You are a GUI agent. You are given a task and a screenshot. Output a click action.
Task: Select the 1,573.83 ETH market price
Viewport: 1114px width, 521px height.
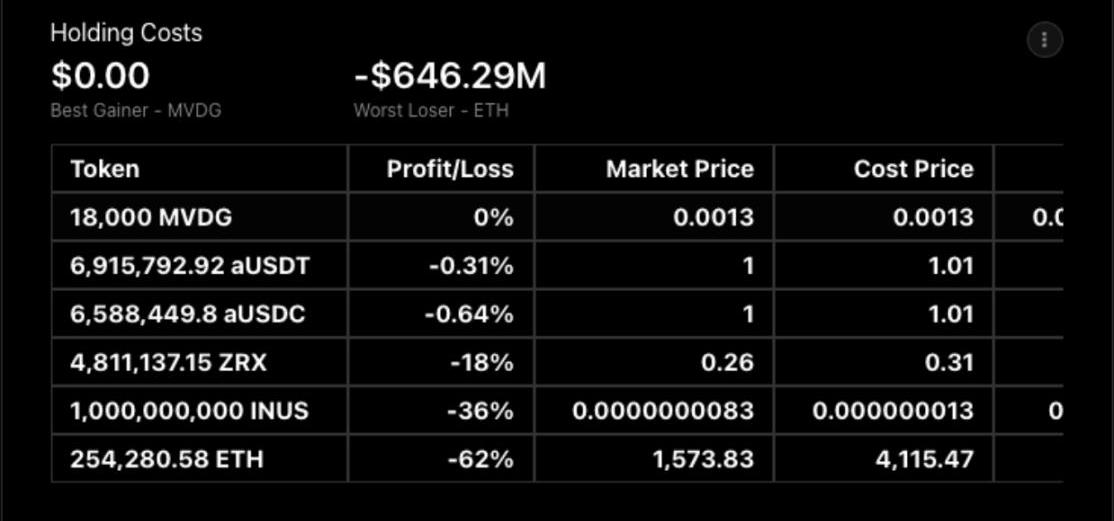pyautogui.click(x=703, y=459)
